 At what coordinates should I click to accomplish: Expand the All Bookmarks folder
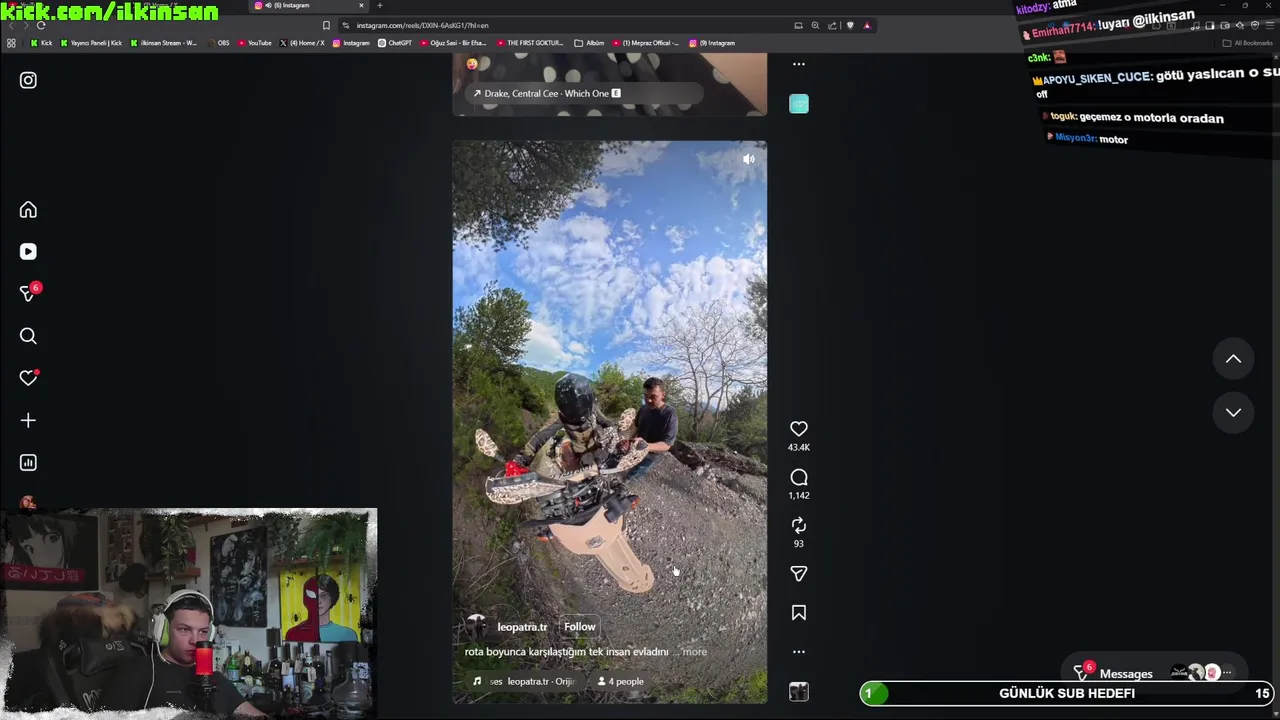click(1248, 43)
